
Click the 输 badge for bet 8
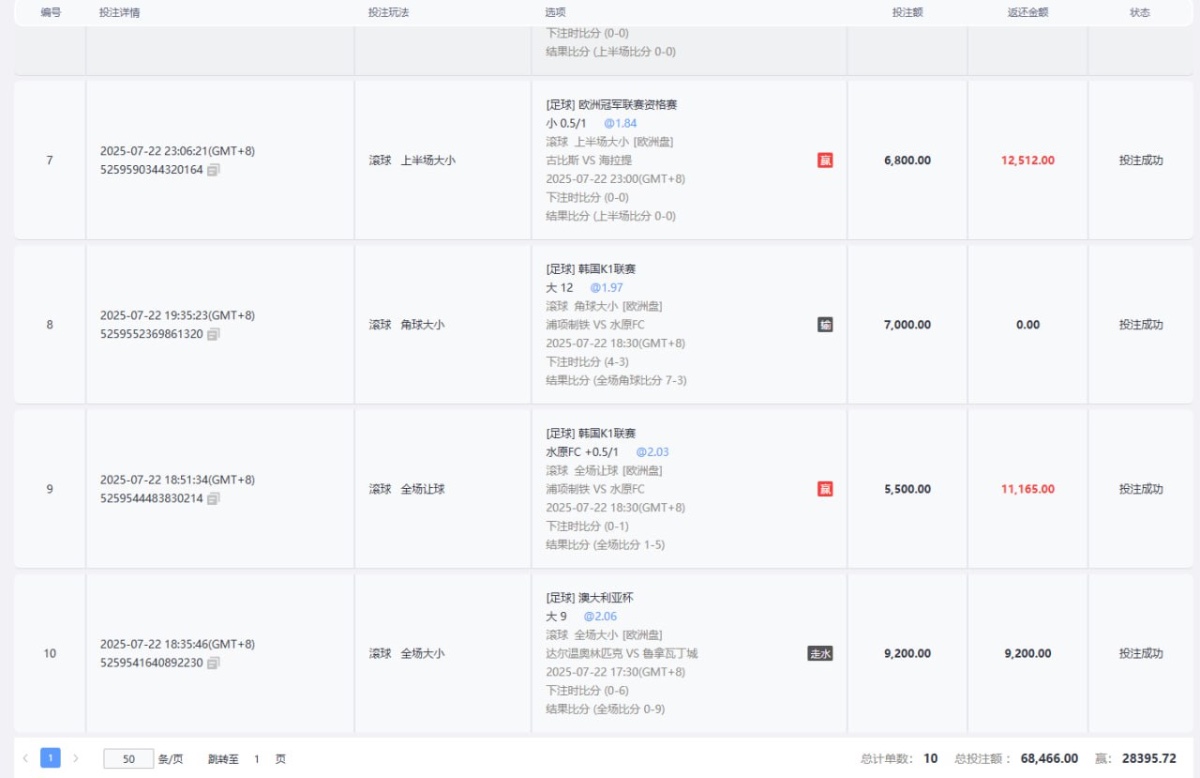click(825, 325)
